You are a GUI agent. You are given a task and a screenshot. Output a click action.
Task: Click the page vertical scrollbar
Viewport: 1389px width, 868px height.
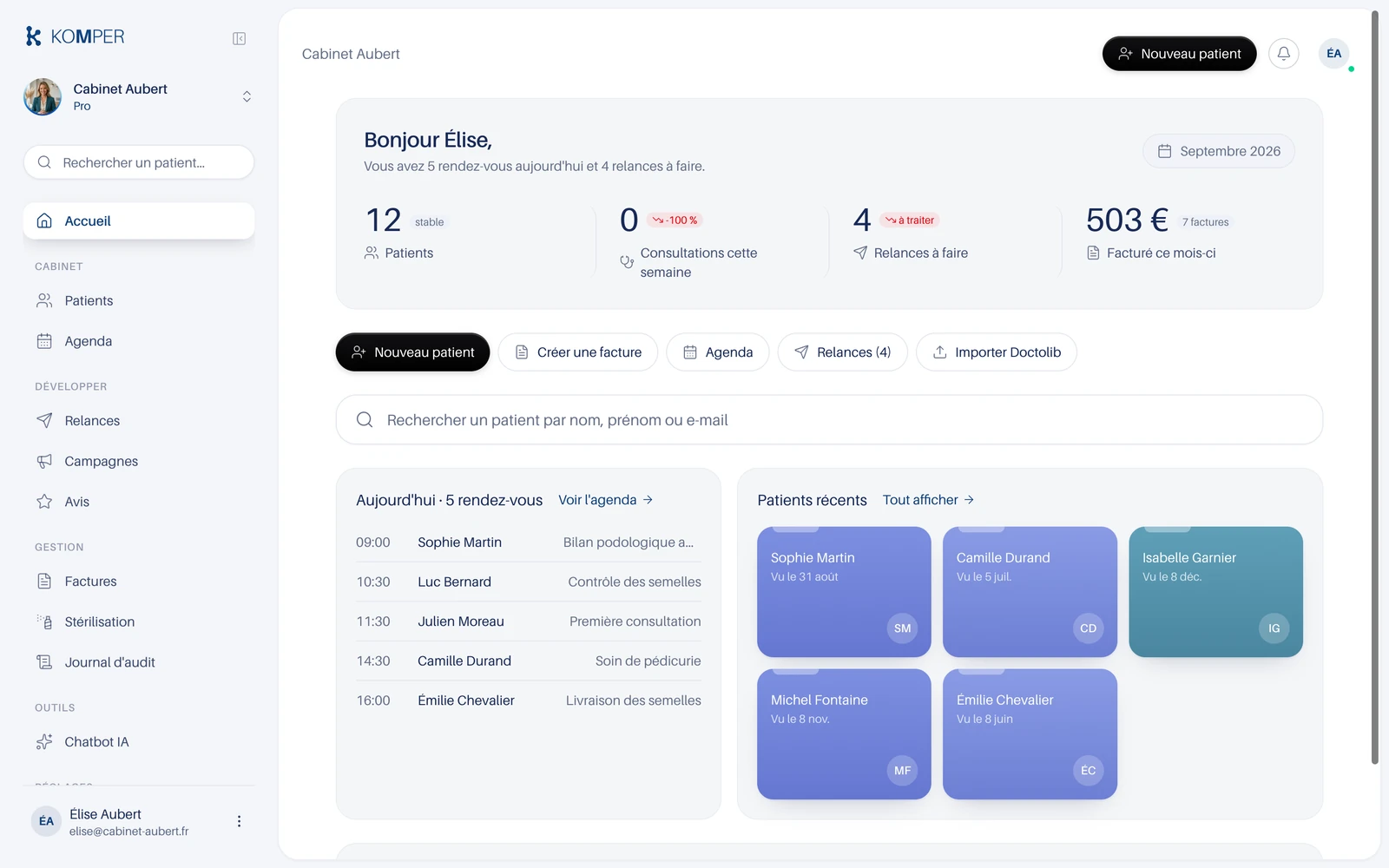click(1374, 388)
